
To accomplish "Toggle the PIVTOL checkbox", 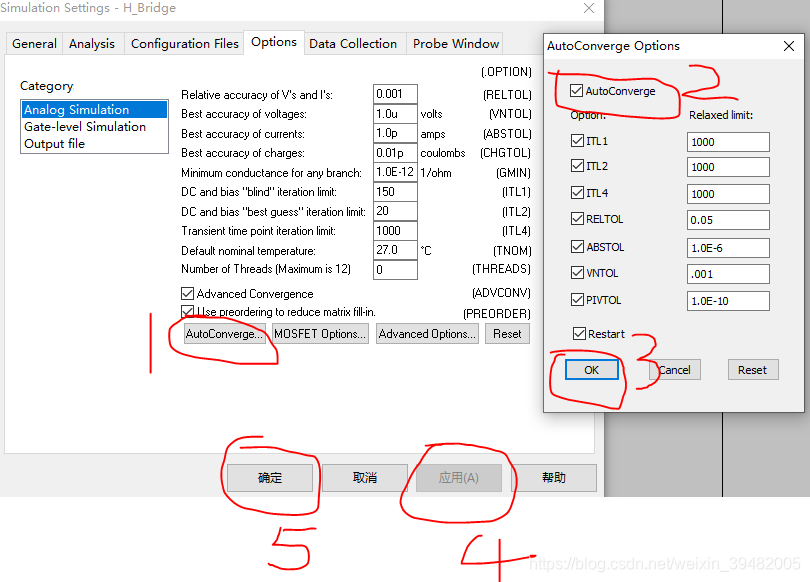I will (x=578, y=300).
